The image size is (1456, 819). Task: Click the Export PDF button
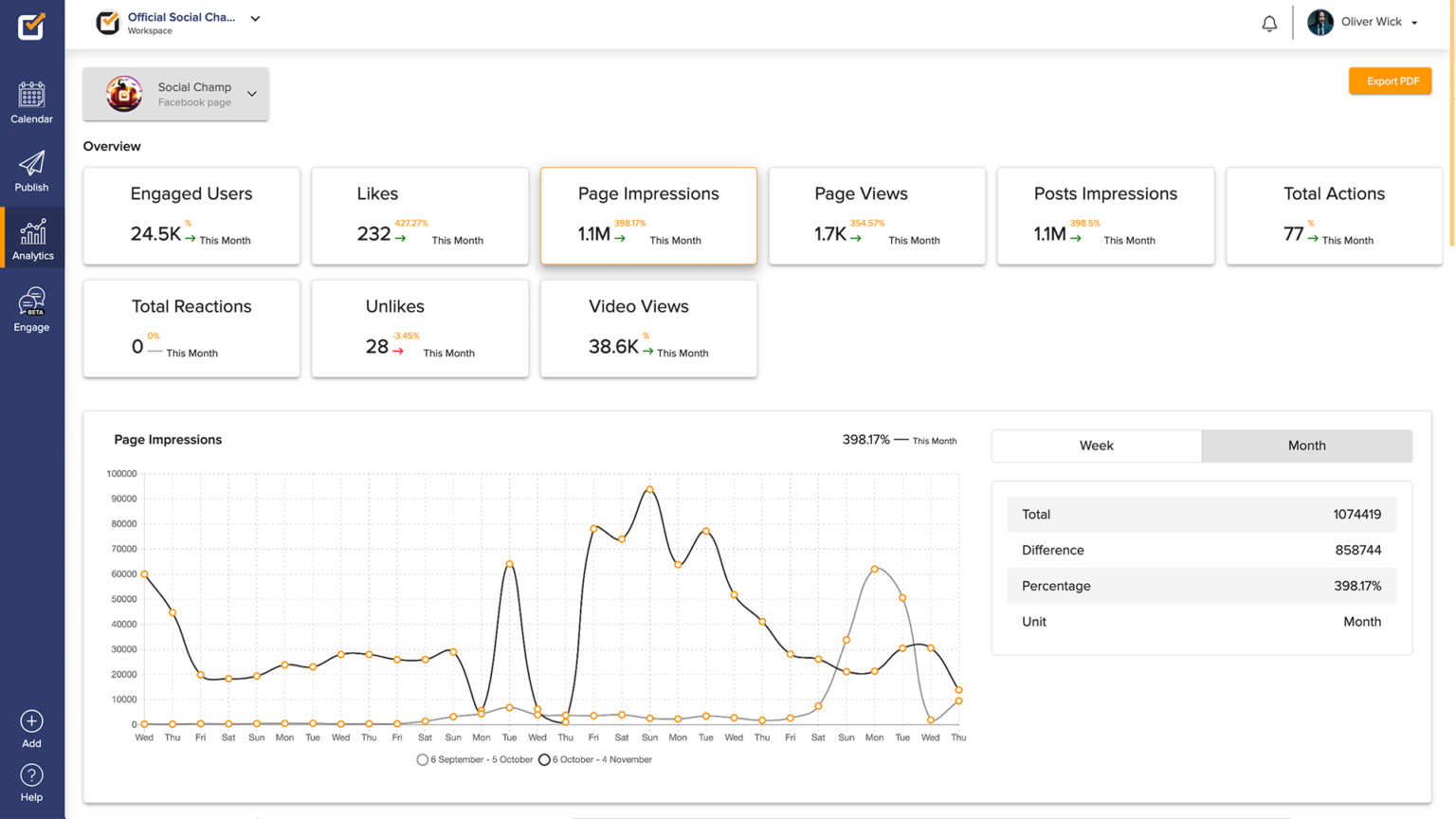coord(1390,82)
